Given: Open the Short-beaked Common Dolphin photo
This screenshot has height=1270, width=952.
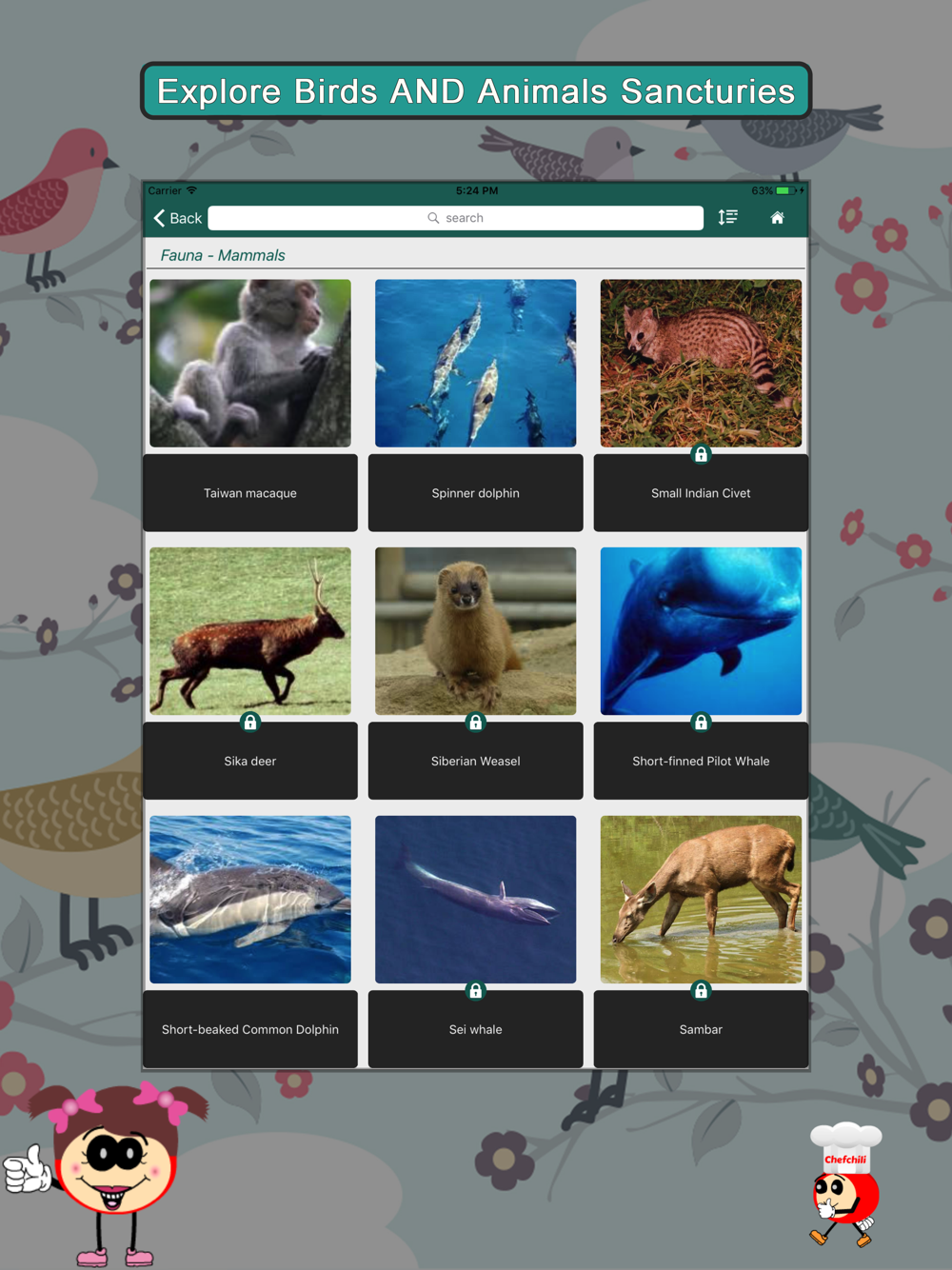Looking at the screenshot, I should coord(250,900).
